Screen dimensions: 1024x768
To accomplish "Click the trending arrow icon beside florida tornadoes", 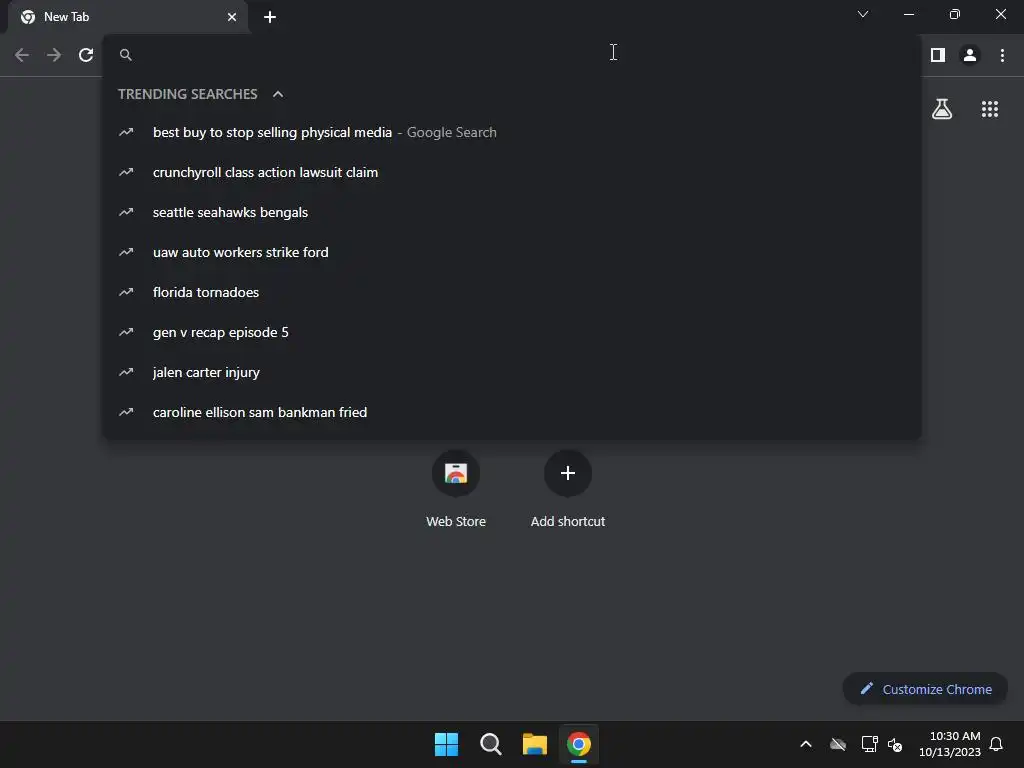I will pyautogui.click(x=126, y=293).
